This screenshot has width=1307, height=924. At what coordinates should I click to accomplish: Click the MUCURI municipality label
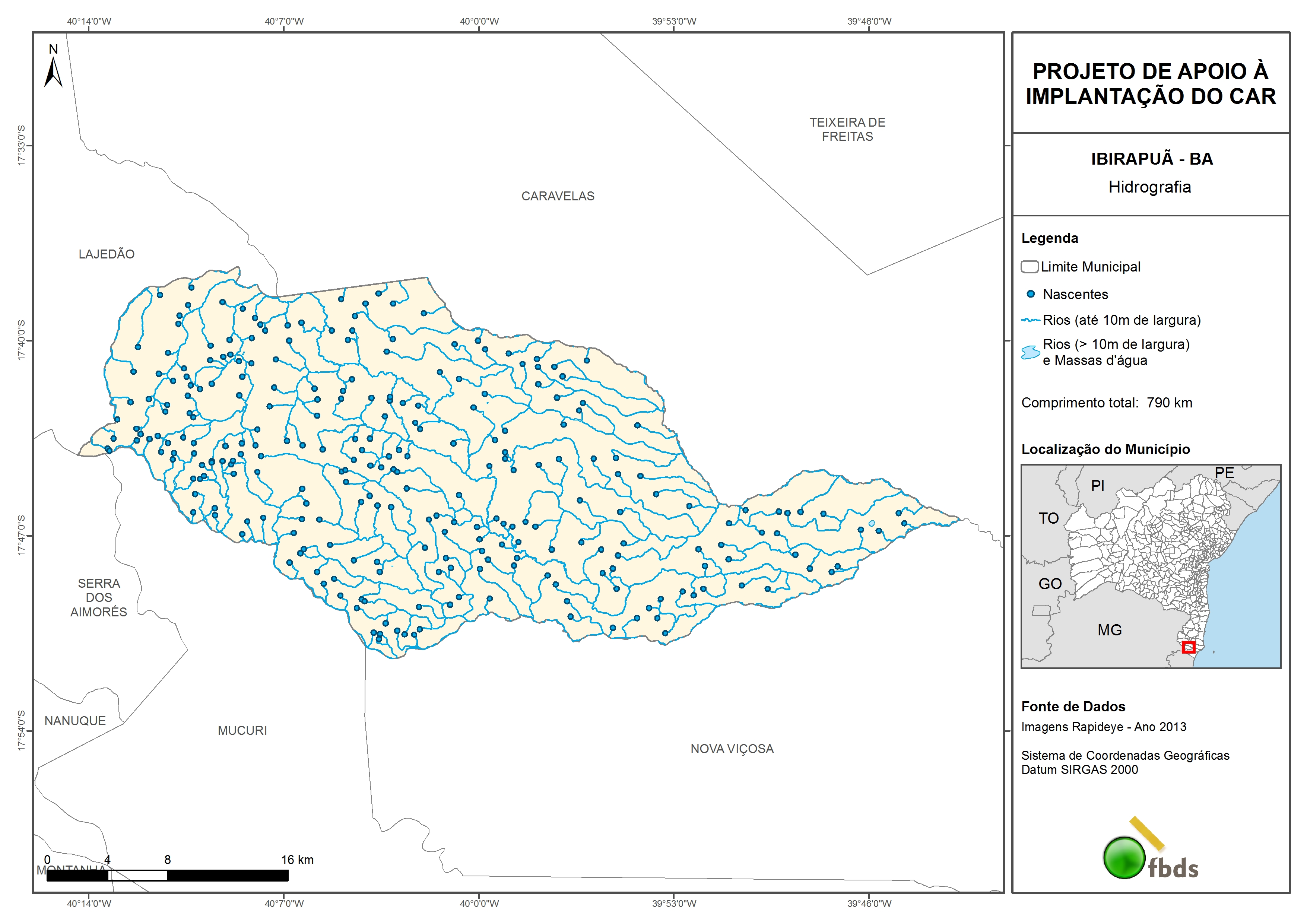point(242,731)
